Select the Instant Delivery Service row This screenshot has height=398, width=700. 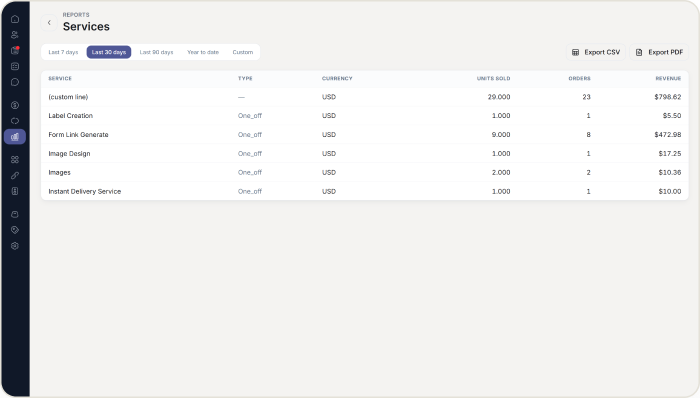(x=365, y=191)
